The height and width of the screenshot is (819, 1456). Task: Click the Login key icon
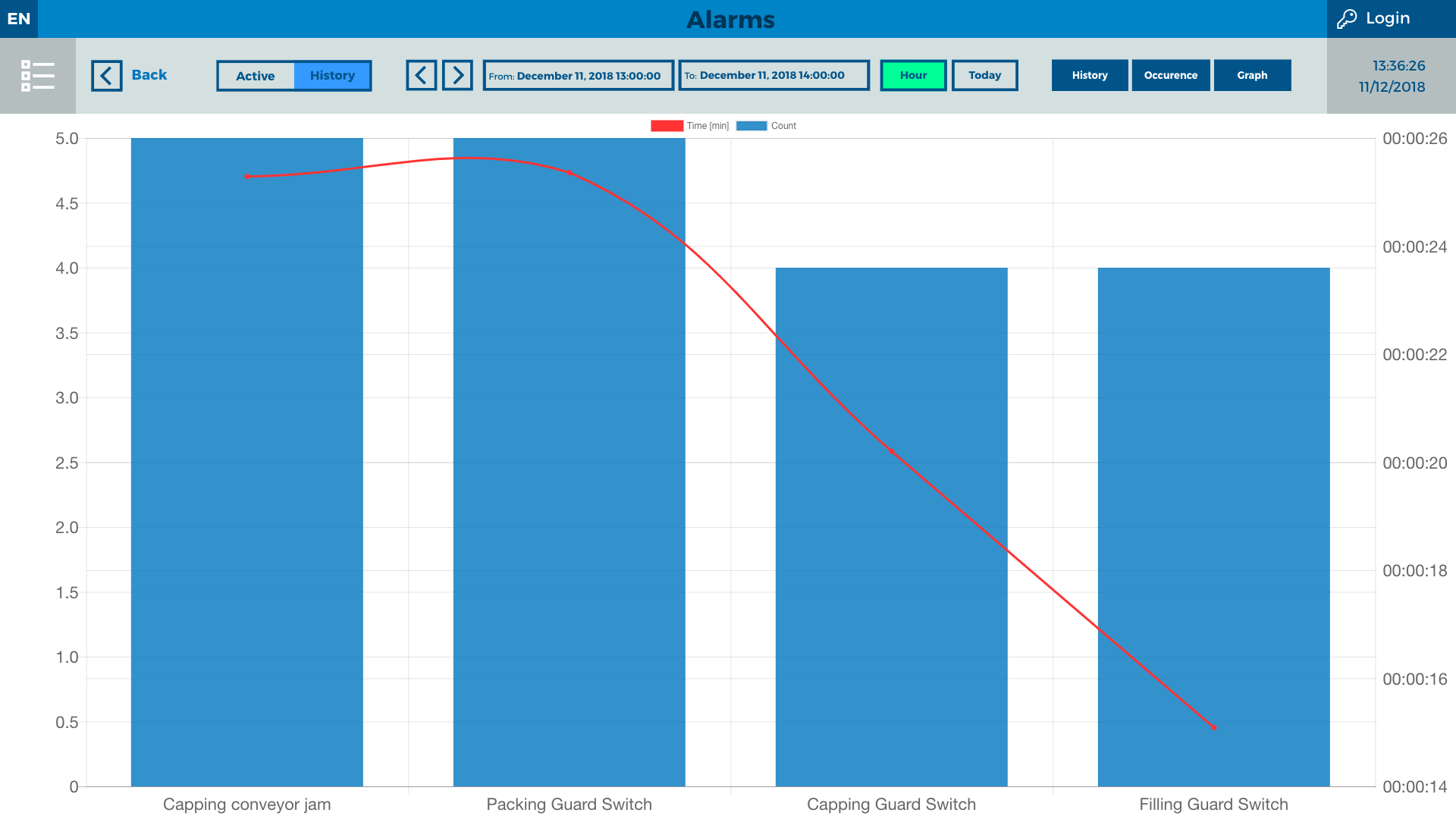[1347, 19]
